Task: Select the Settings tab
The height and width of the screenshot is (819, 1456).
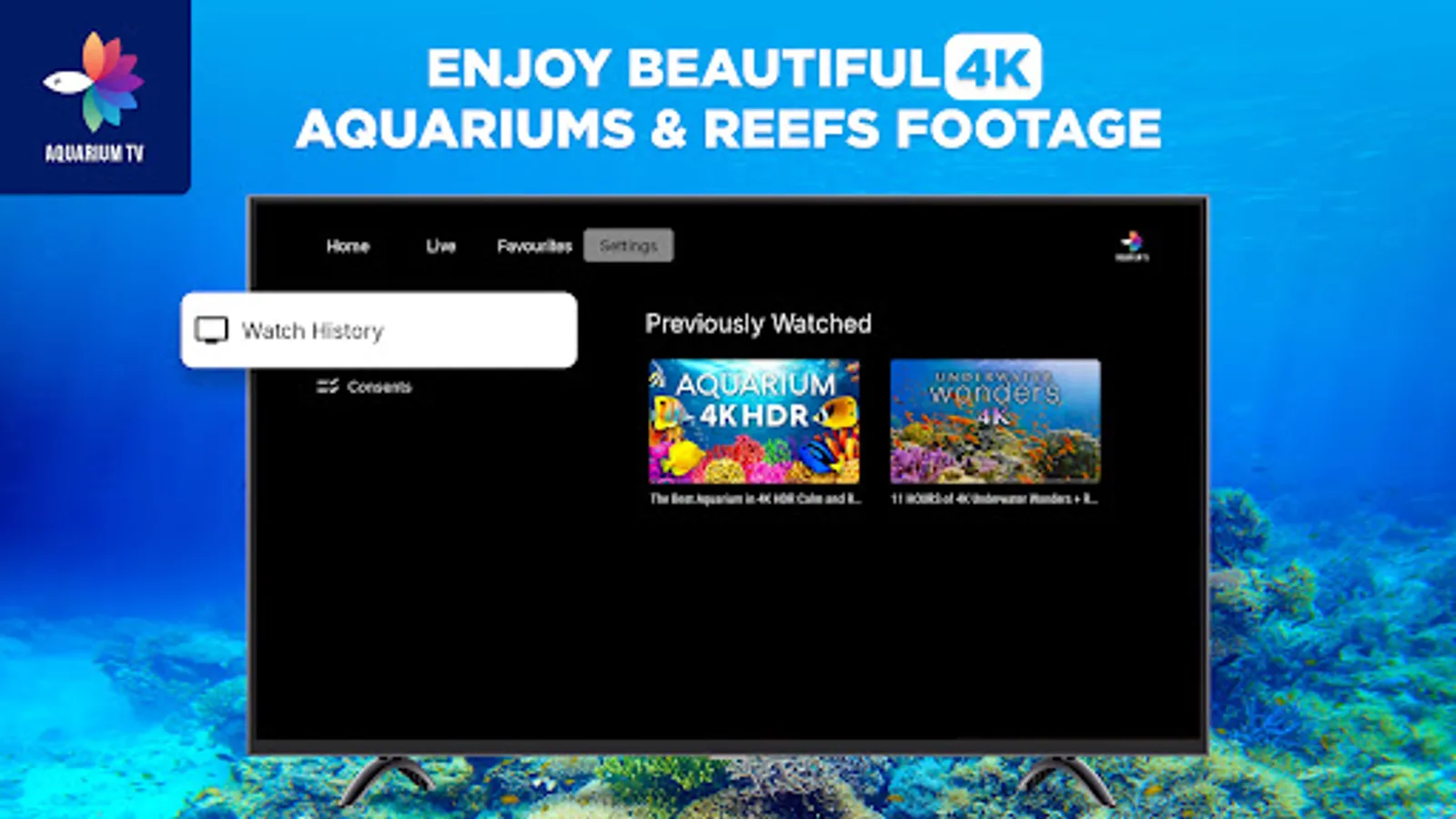Action: [x=628, y=246]
